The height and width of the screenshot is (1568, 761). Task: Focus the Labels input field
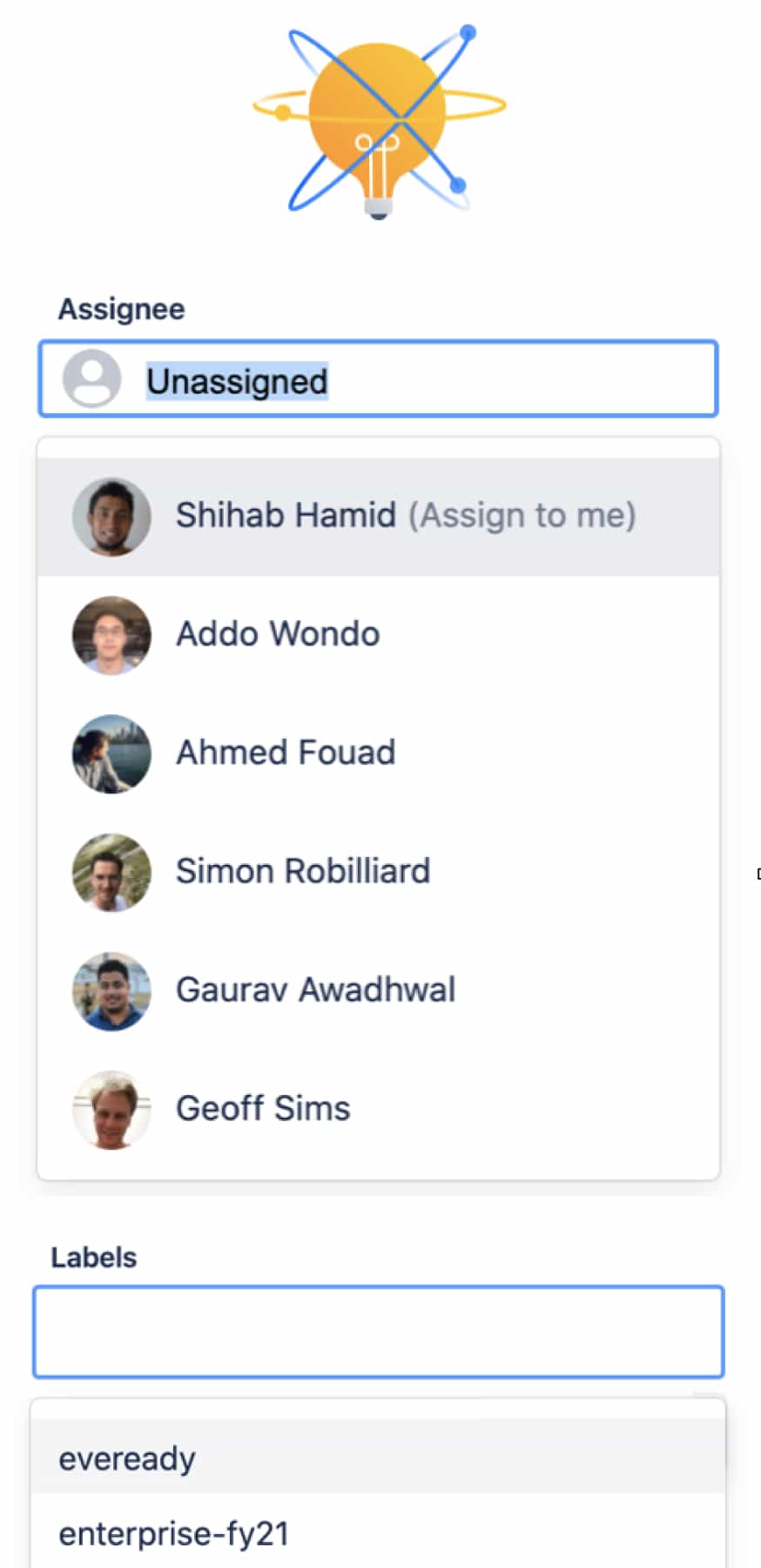pyautogui.click(x=378, y=1332)
